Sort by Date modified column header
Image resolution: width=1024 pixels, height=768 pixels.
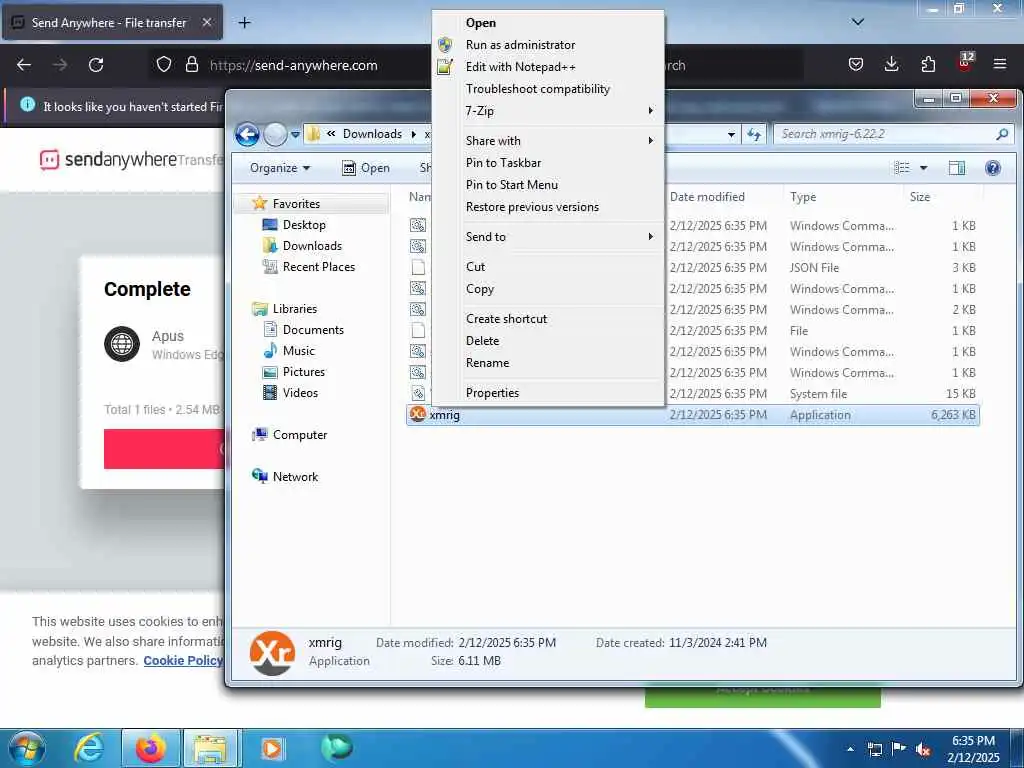707,197
